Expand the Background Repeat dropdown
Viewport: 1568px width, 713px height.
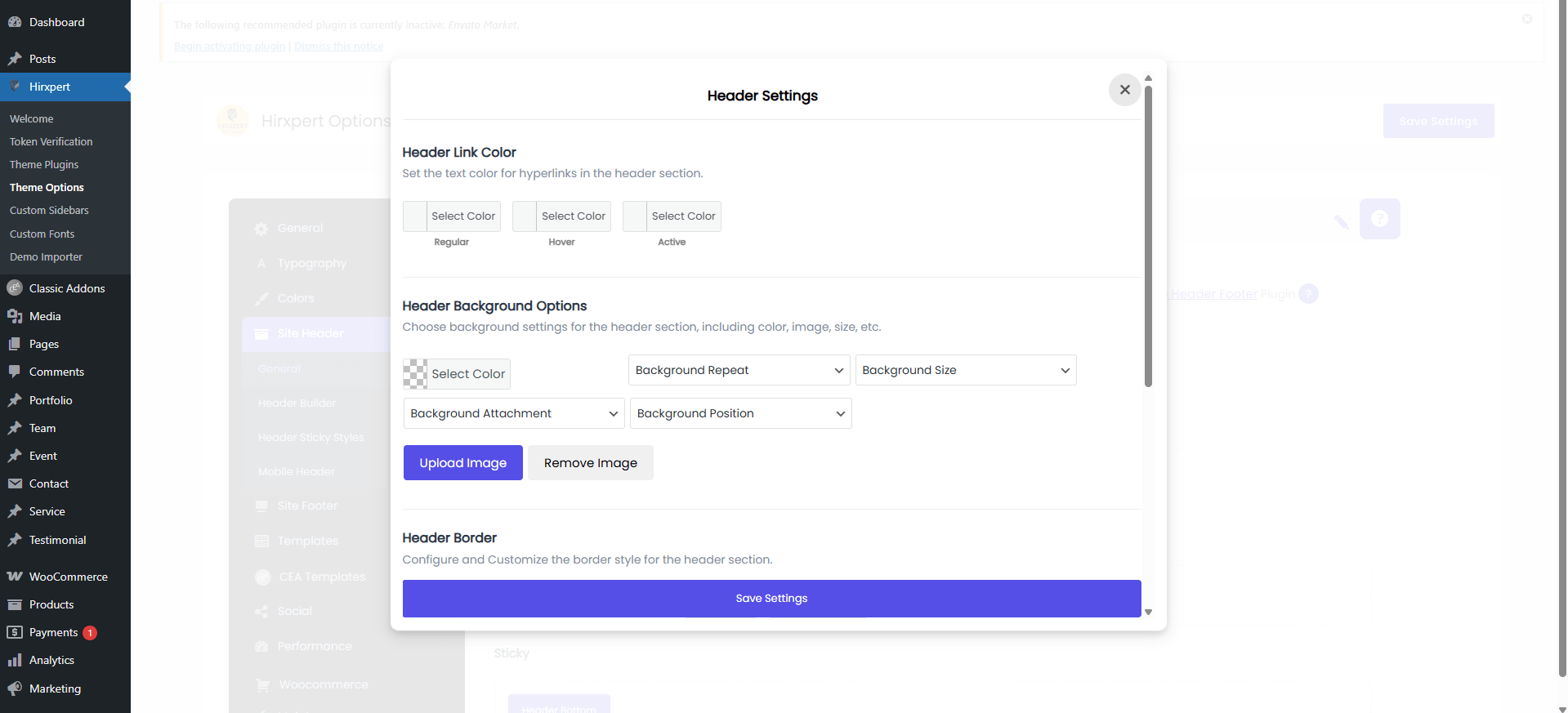739,370
